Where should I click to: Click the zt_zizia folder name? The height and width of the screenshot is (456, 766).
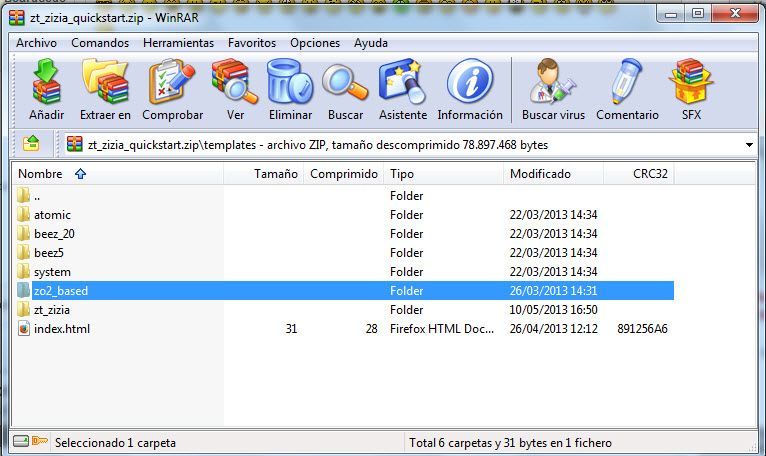coord(52,310)
